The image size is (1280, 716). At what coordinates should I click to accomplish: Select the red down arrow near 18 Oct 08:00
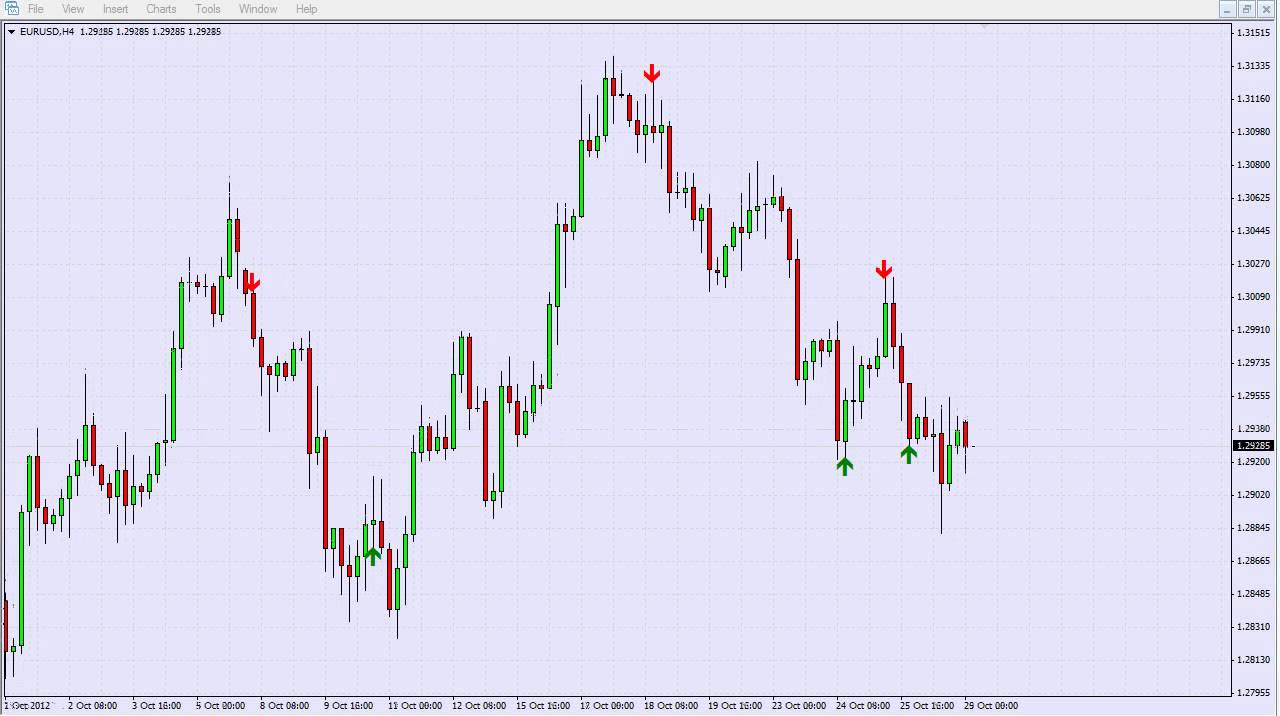(x=652, y=73)
